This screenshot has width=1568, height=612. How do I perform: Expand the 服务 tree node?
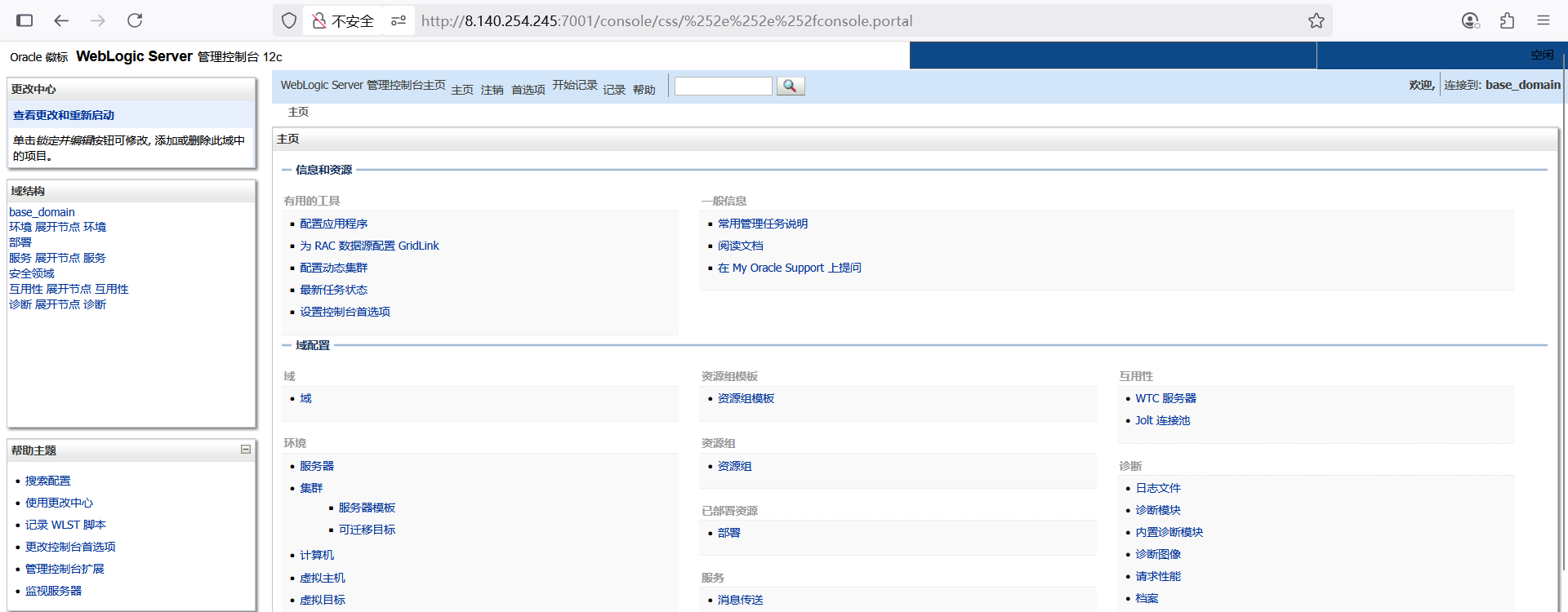point(57,258)
